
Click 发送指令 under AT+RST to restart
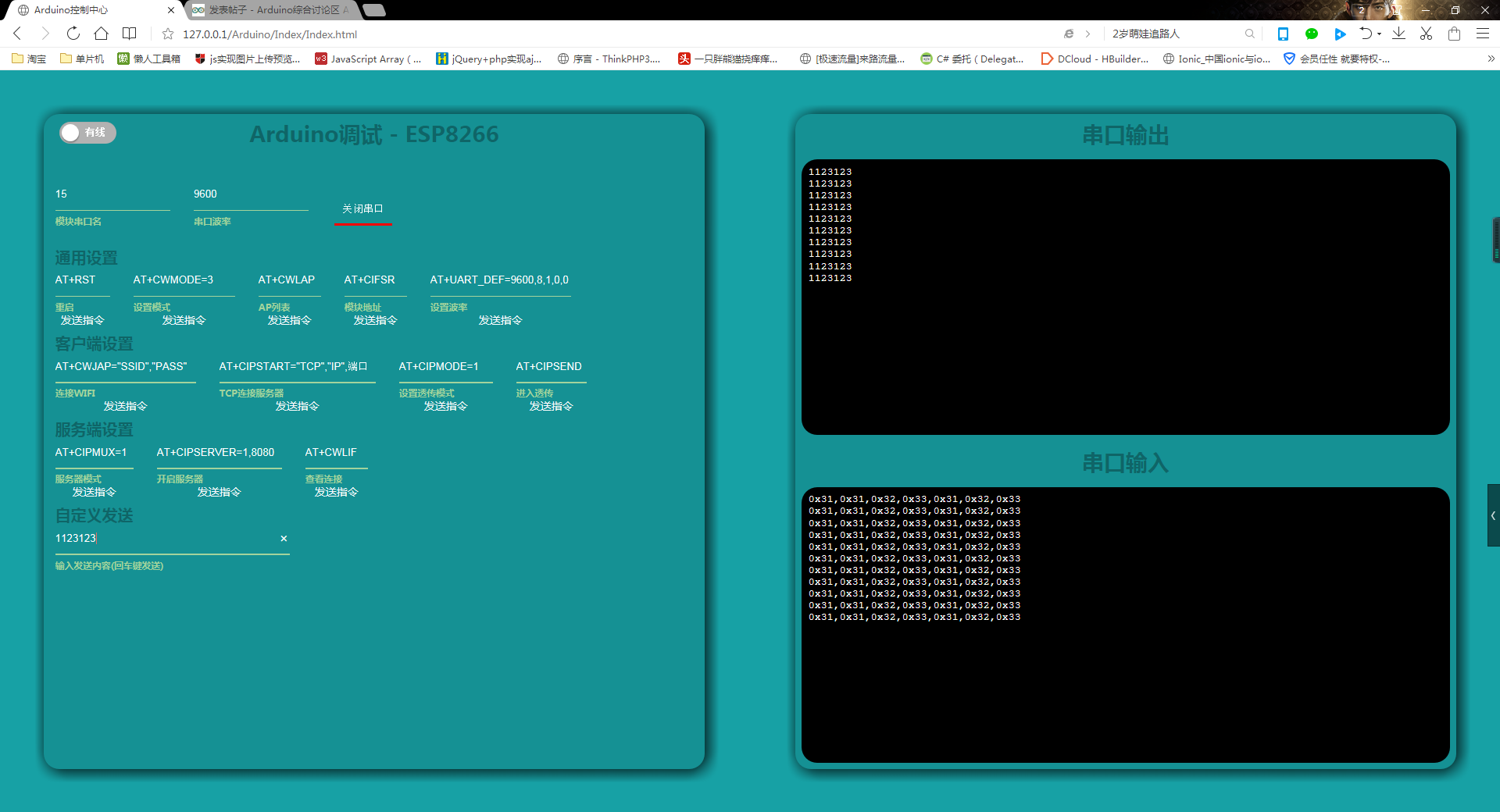[x=81, y=320]
